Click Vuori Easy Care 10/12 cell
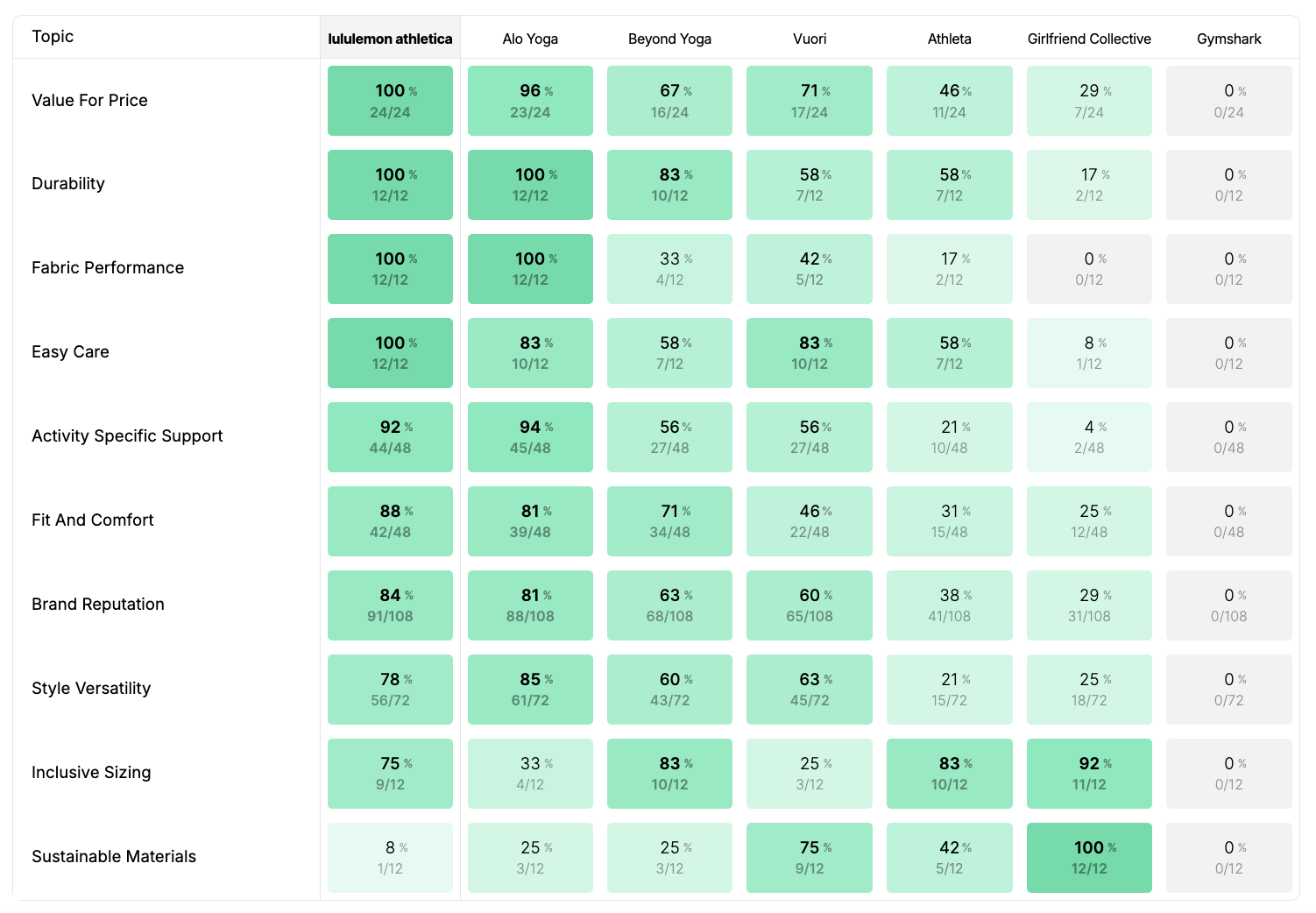The height and width of the screenshot is (913, 1316). click(810, 353)
